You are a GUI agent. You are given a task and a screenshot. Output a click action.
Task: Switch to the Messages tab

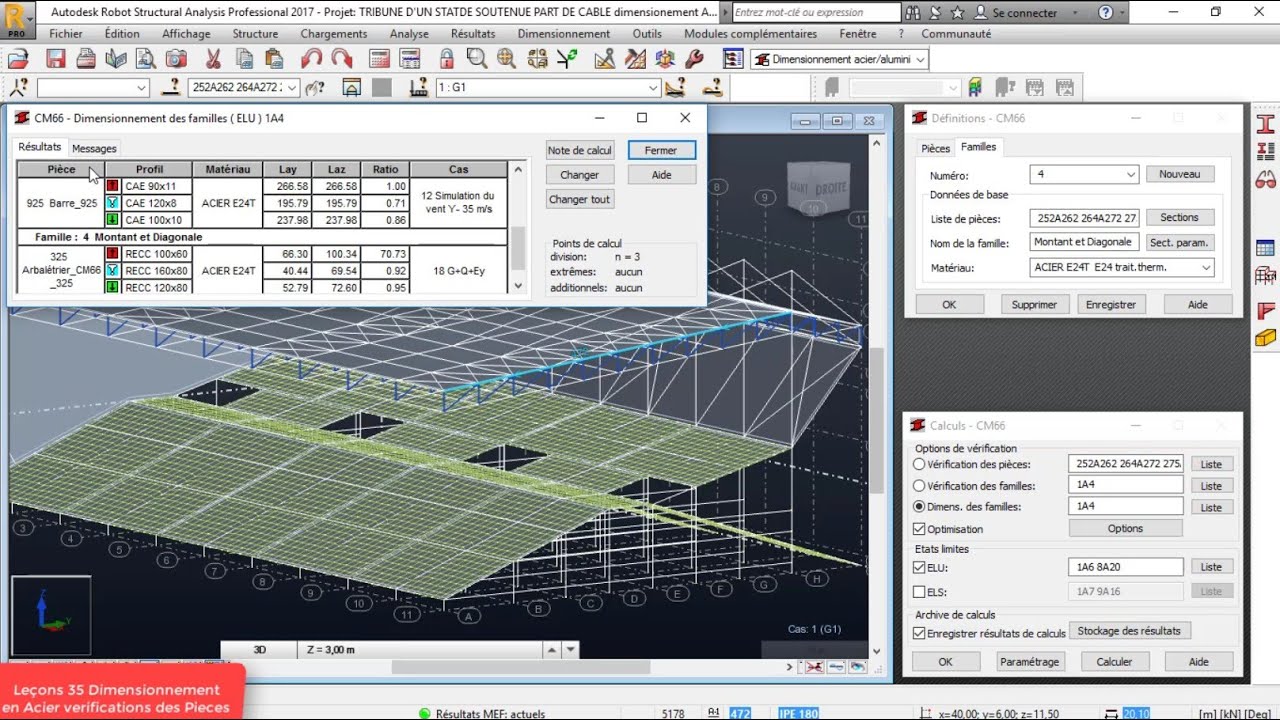pos(95,149)
